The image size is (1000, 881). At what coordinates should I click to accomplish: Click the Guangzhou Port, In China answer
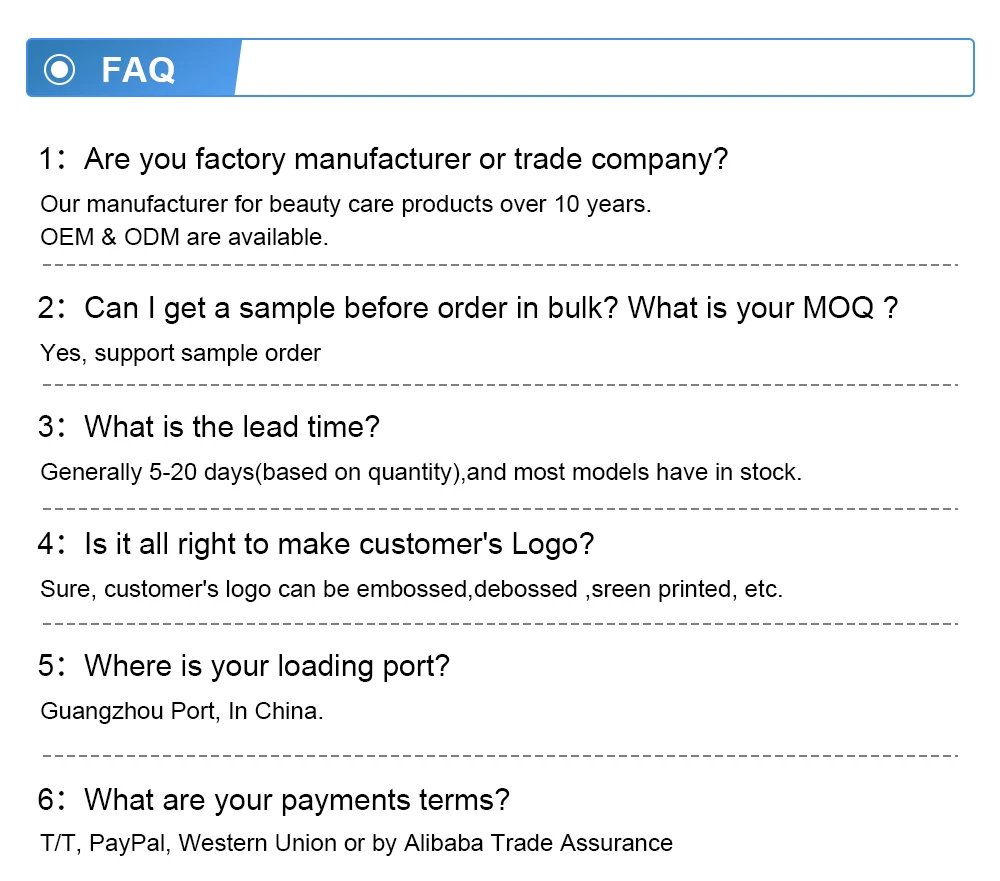pos(182,711)
